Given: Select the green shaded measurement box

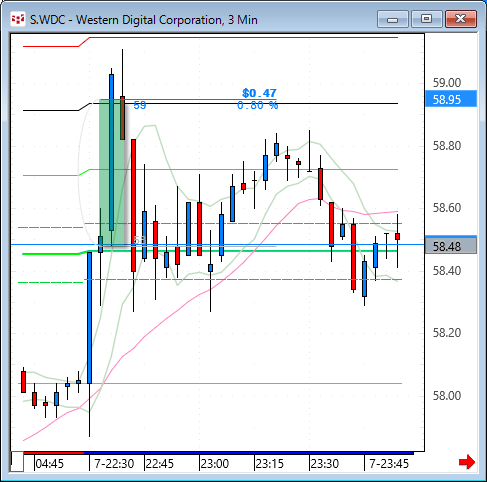Looking at the screenshot, I should pos(112,173).
